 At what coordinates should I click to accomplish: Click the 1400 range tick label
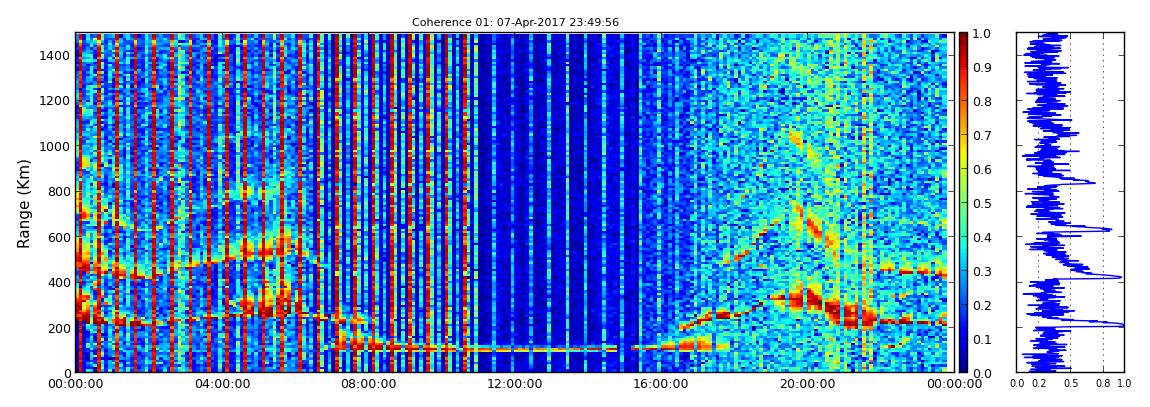[56, 55]
